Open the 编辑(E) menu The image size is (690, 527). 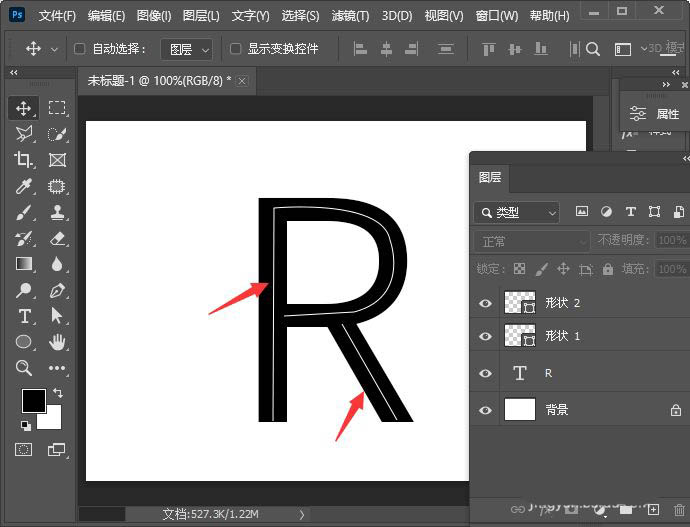pos(106,16)
